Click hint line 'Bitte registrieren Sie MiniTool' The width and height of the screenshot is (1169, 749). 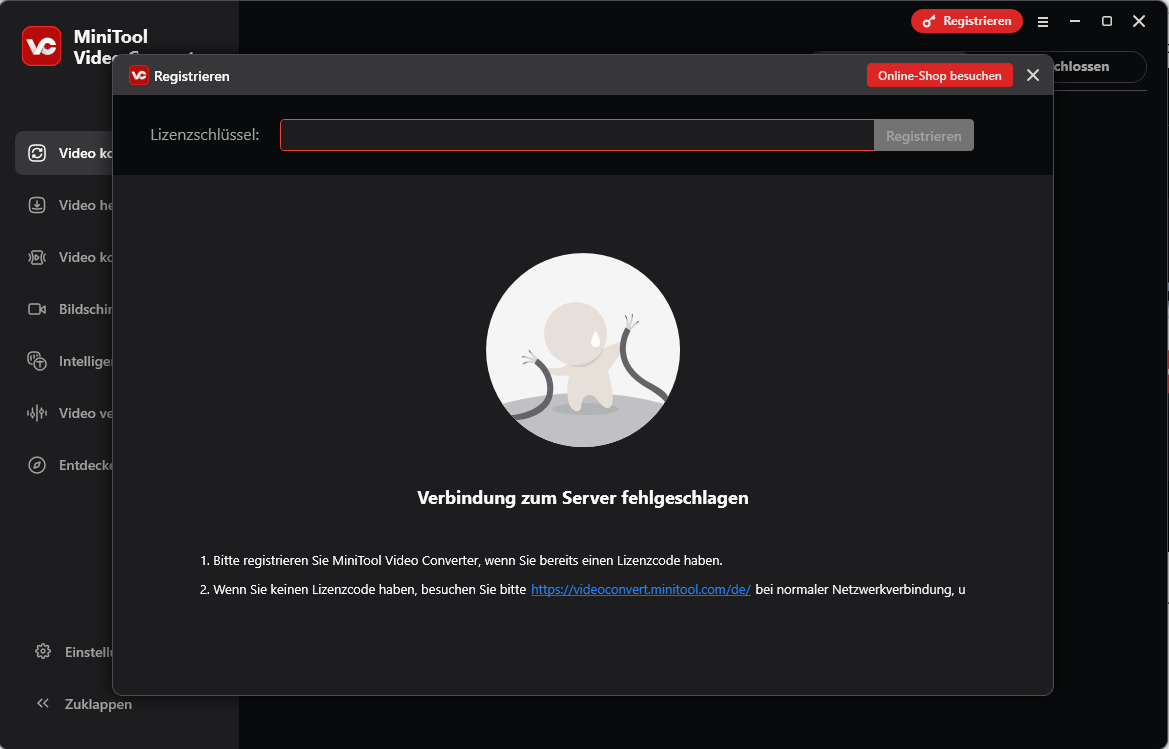[461, 560]
